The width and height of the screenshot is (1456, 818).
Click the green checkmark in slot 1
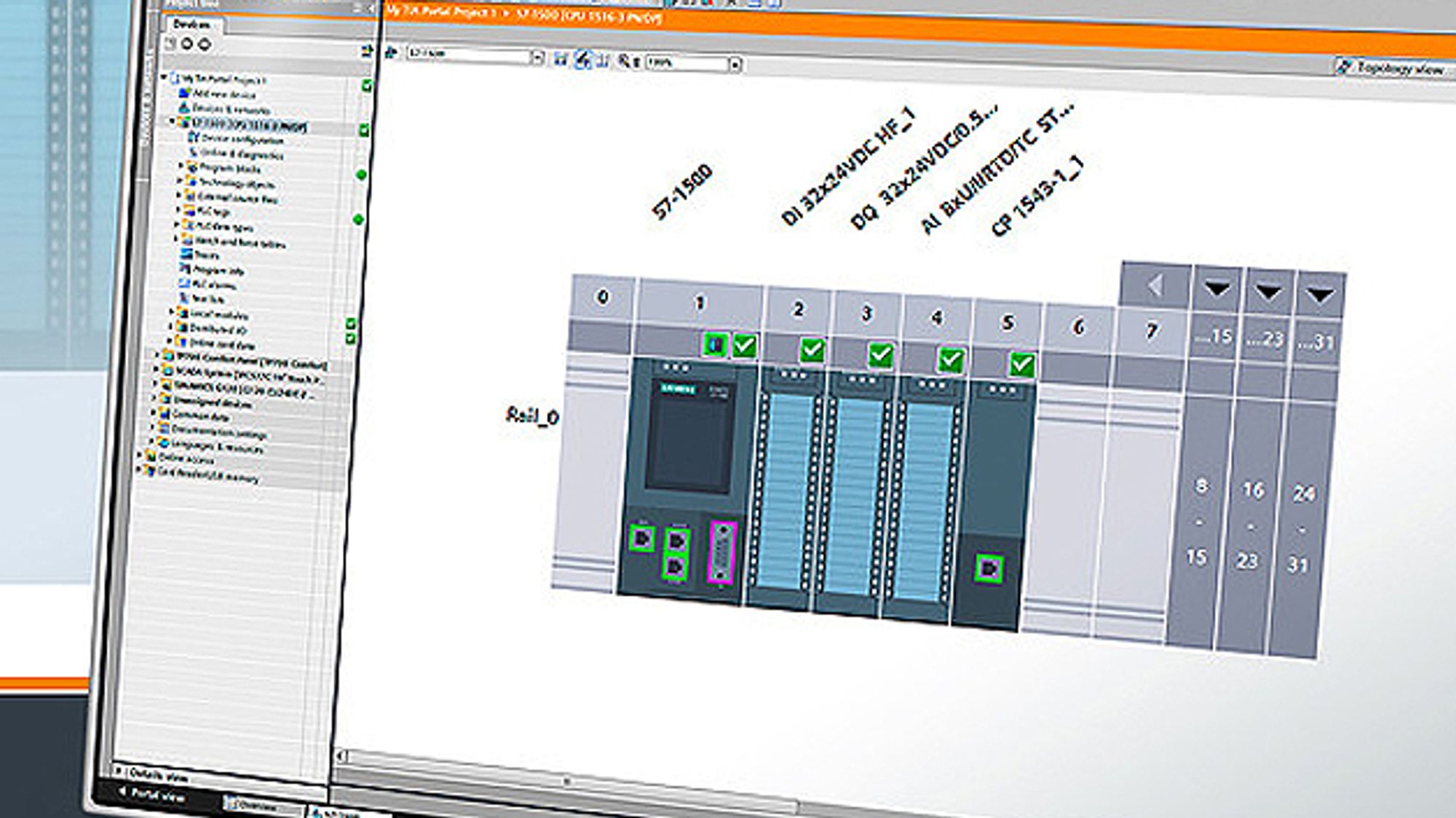coord(744,346)
